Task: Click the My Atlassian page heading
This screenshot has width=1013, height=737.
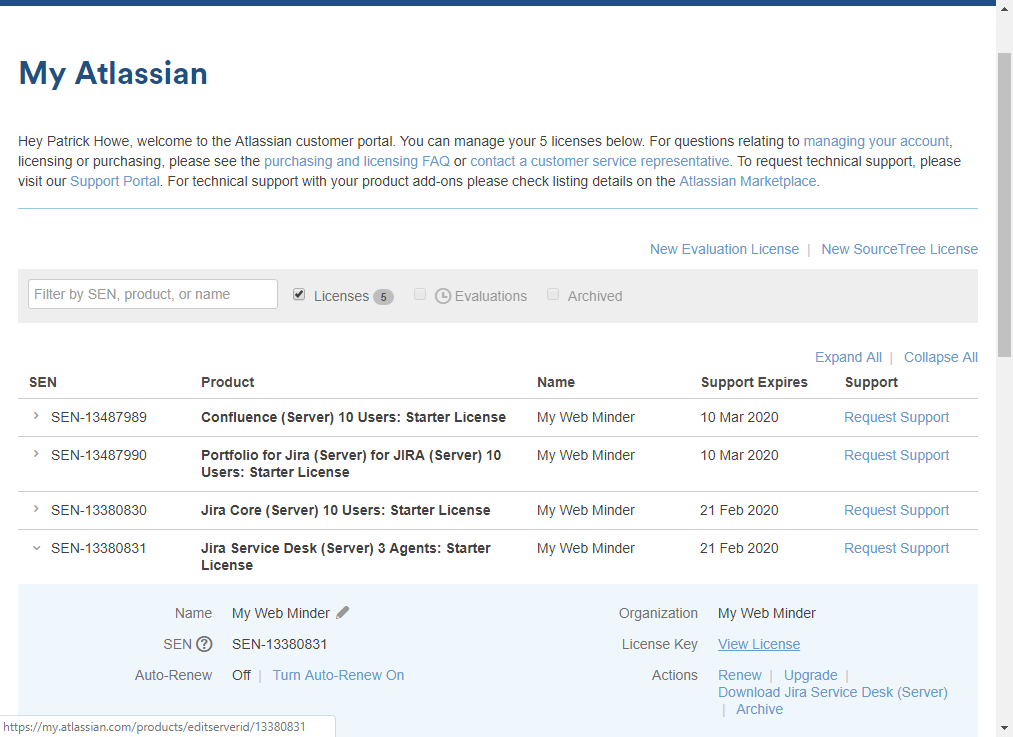Action: pyautogui.click(x=113, y=74)
